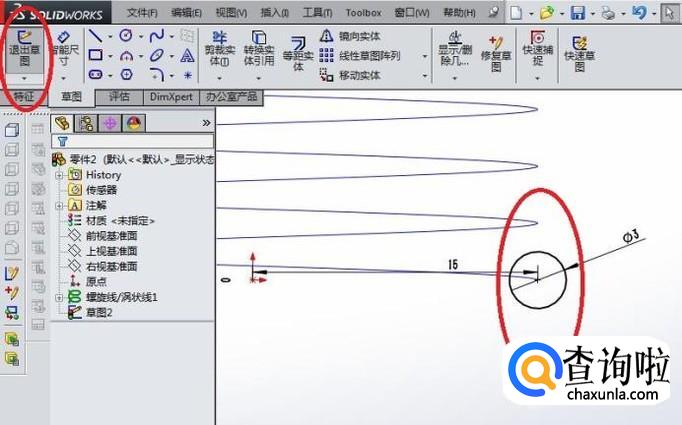
Task: Select Front Plane (前视基准面) in tree
Action: click(103, 236)
